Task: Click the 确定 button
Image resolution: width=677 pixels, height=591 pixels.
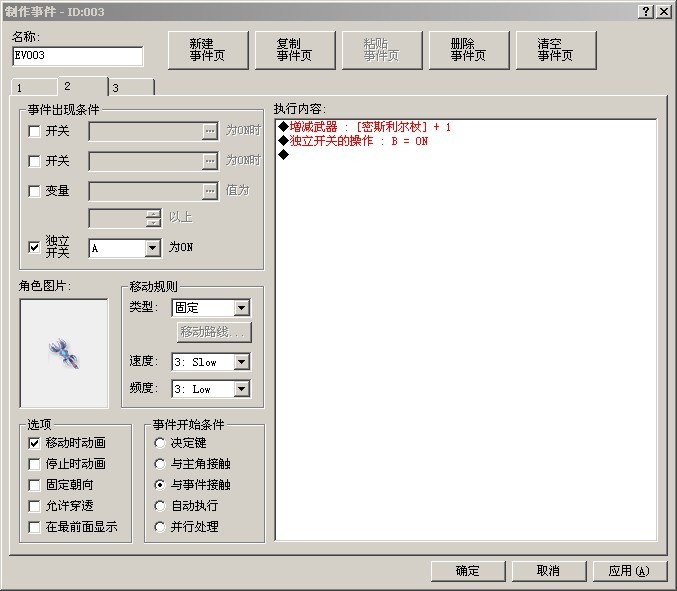Action: [x=468, y=571]
